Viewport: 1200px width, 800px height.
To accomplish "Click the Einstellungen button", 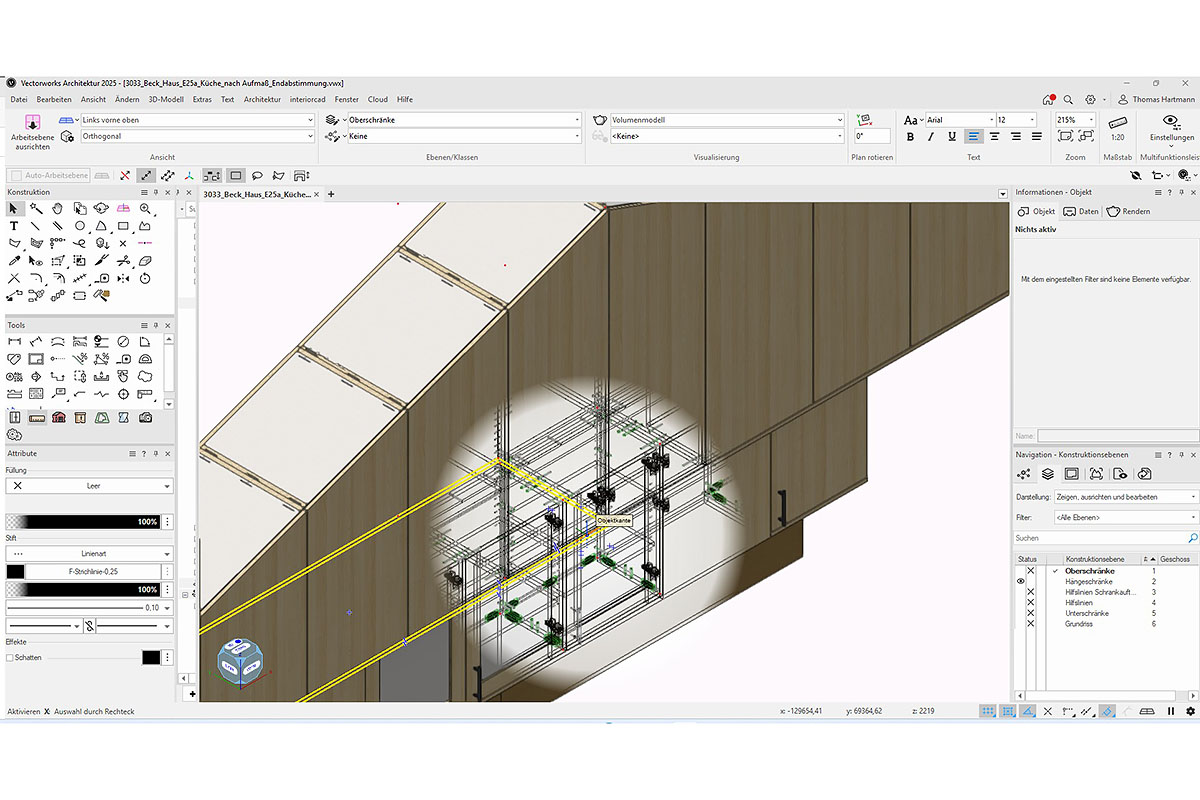I will [1171, 126].
